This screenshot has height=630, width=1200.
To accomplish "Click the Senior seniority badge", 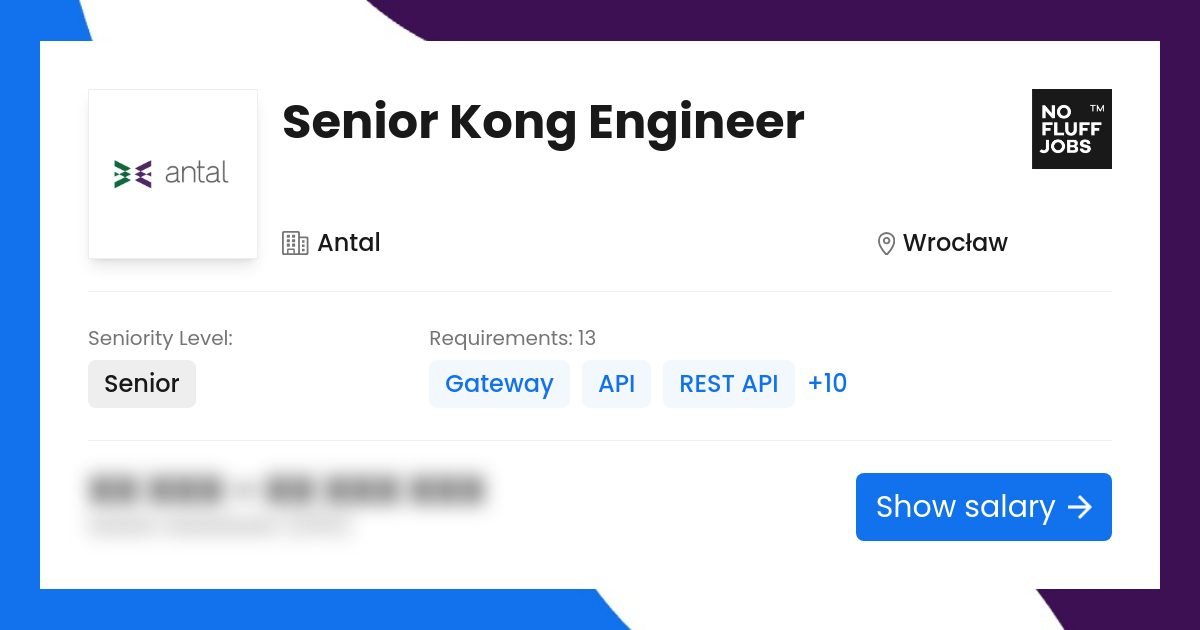I will [x=142, y=383].
